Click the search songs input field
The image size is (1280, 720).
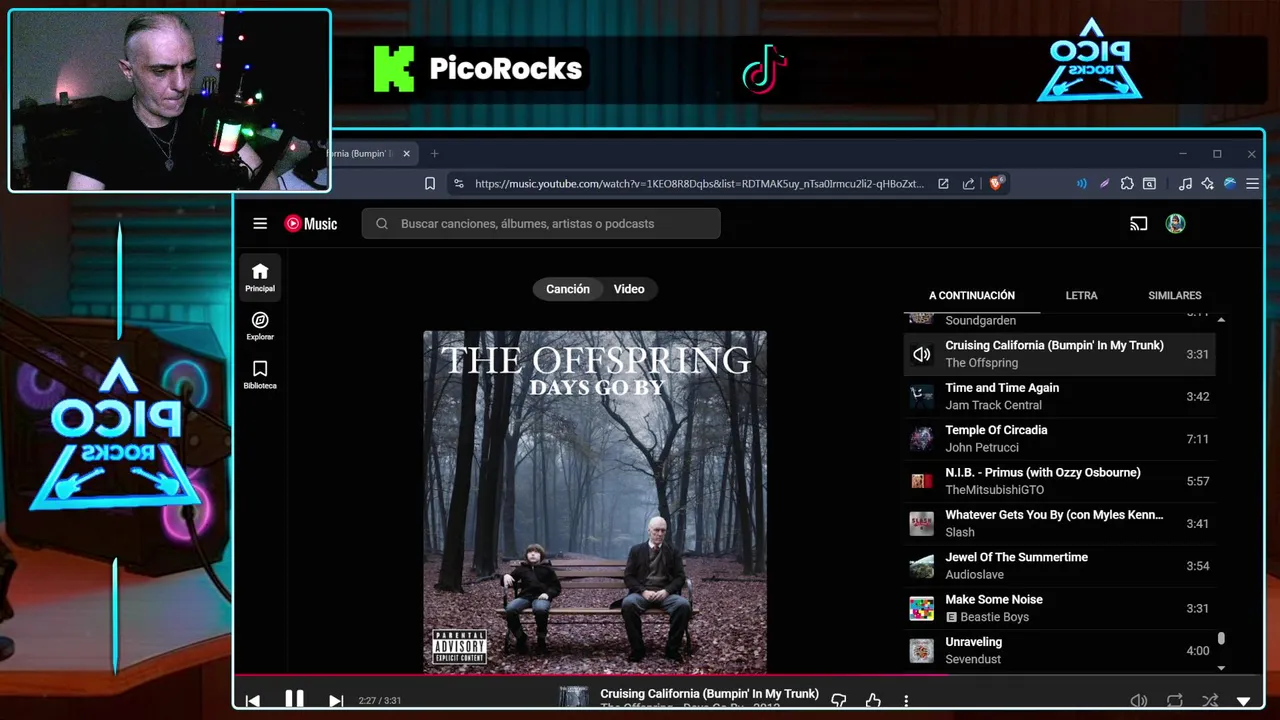pyautogui.click(x=541, y=224)
